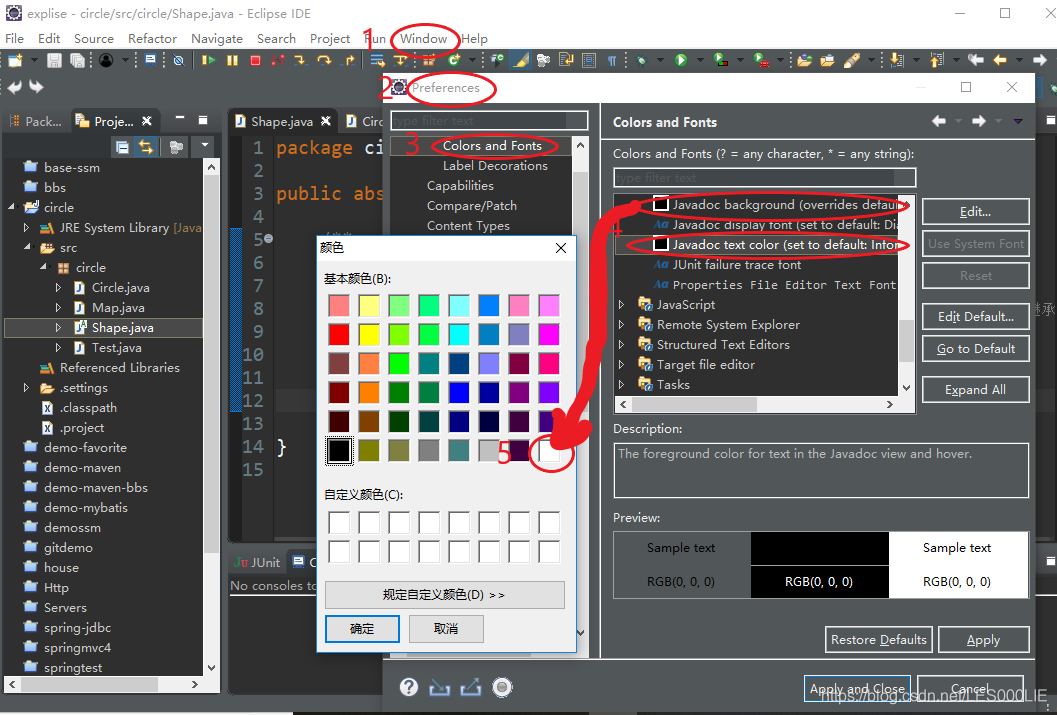
Task: Click the Edit... button in Preferences
Action: coord(975,212)
